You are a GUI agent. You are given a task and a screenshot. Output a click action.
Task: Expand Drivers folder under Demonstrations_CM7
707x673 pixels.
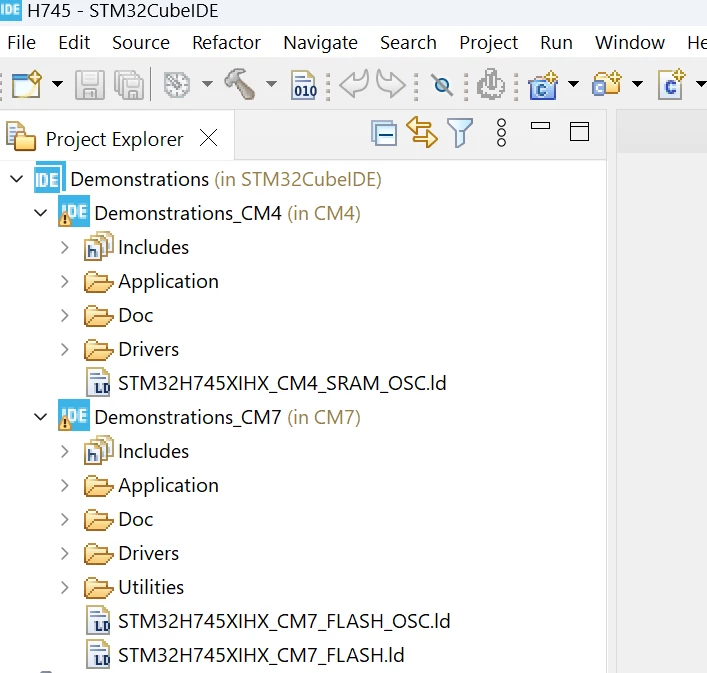[x=64, y=554]
